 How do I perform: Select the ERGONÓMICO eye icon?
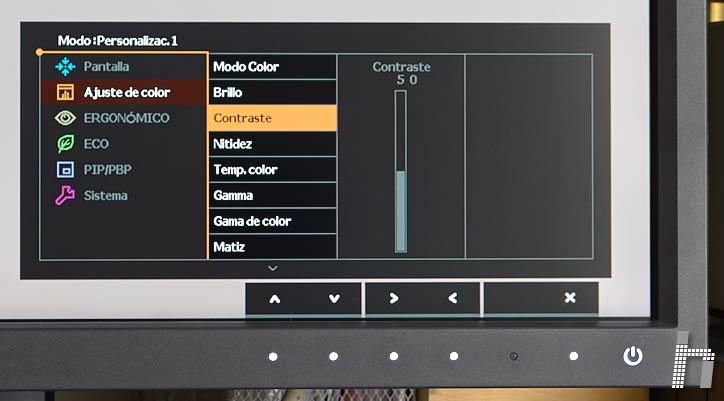coord(65,118)
